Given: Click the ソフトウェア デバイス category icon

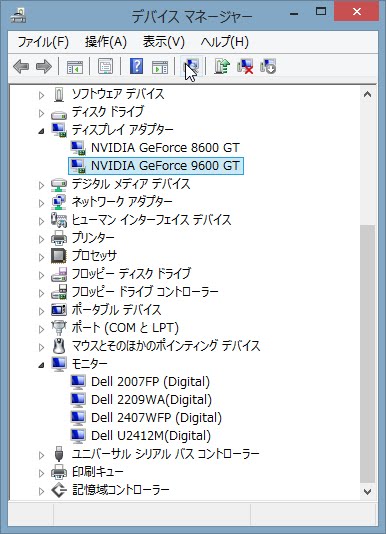Looking at the screenshot, I should pyautogui.click(x=59, y=94).
